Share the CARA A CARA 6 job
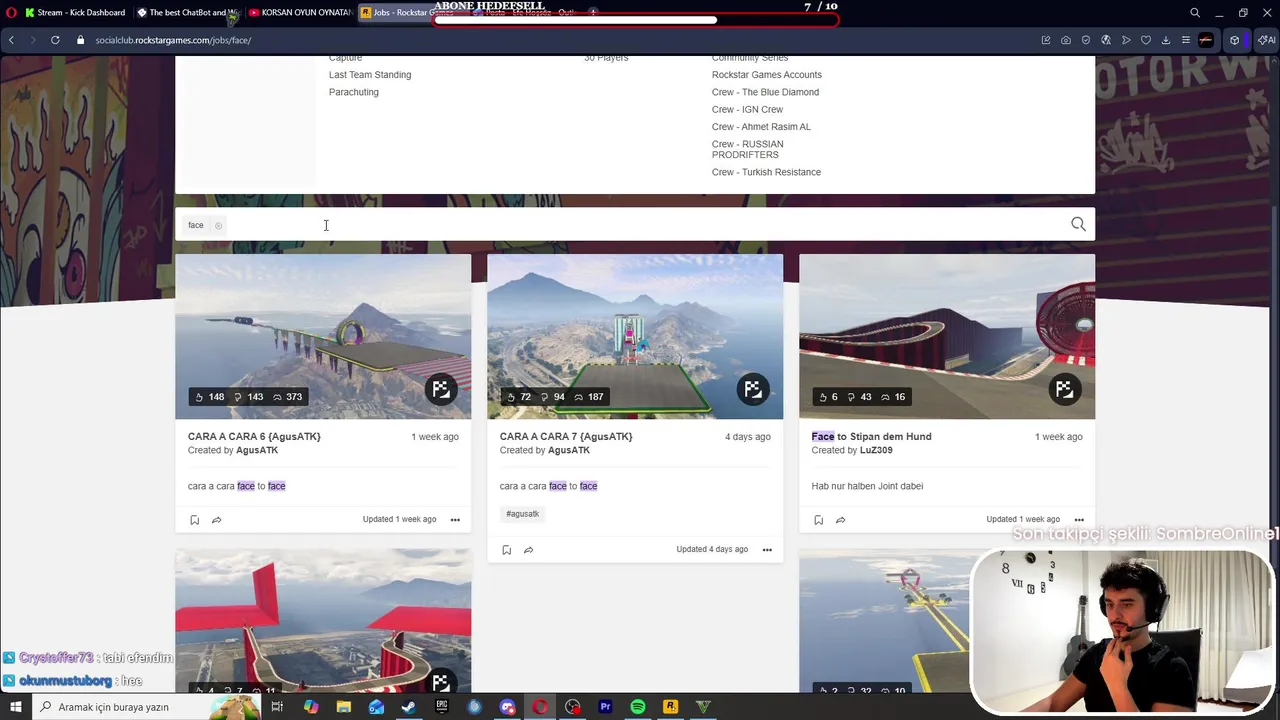This screenshot has height=720, width=1280. (x=216, y=520)
